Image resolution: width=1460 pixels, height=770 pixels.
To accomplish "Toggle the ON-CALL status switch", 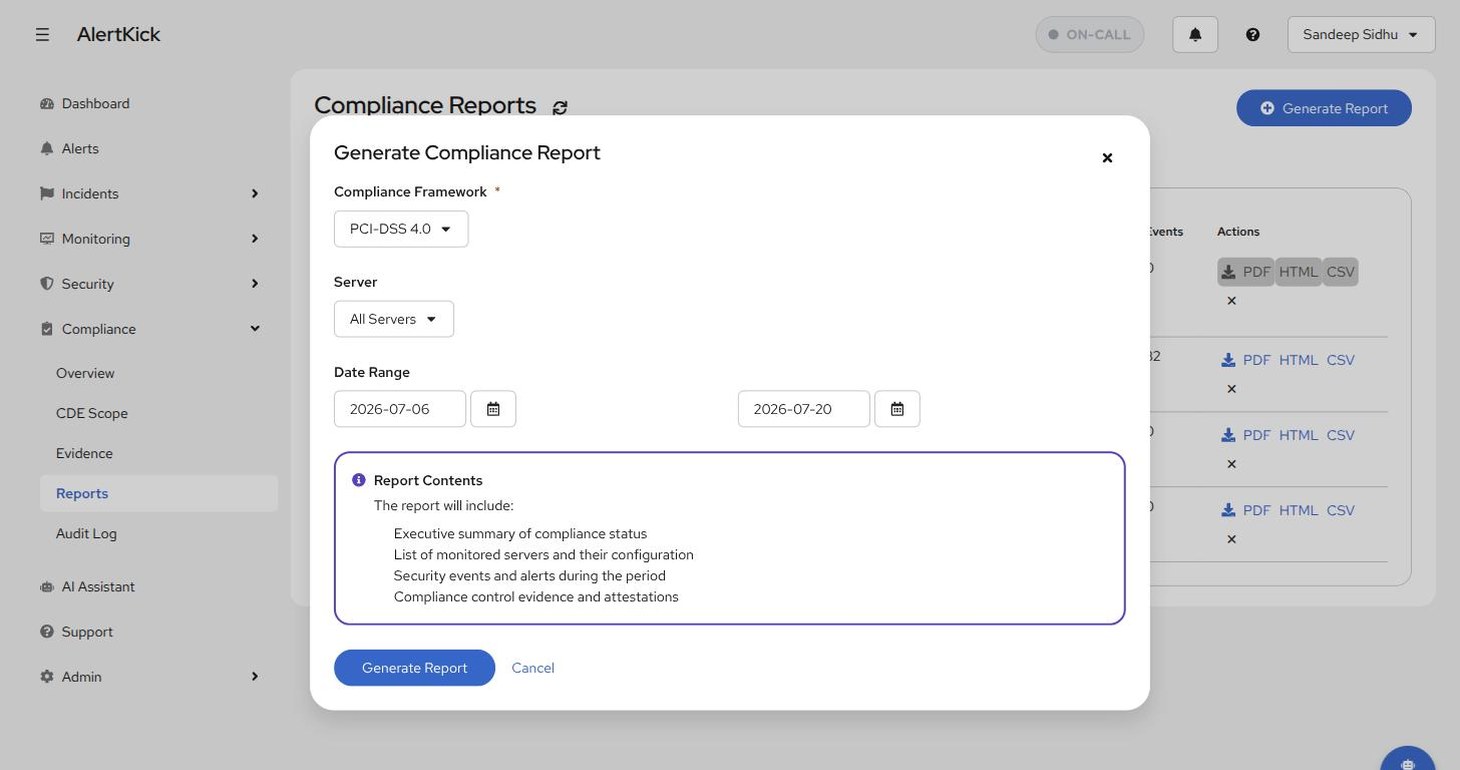I will coord(1090,34).
